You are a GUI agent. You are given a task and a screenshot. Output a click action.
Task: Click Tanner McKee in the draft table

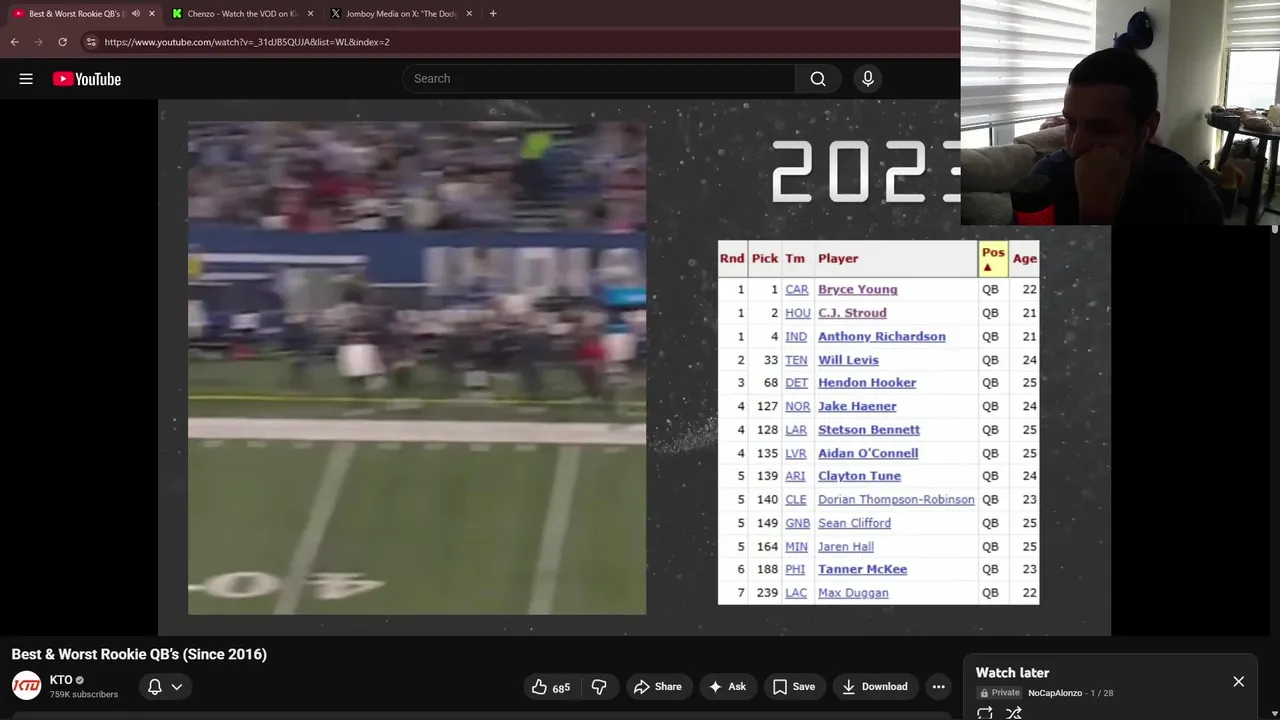tap(862, 570)
